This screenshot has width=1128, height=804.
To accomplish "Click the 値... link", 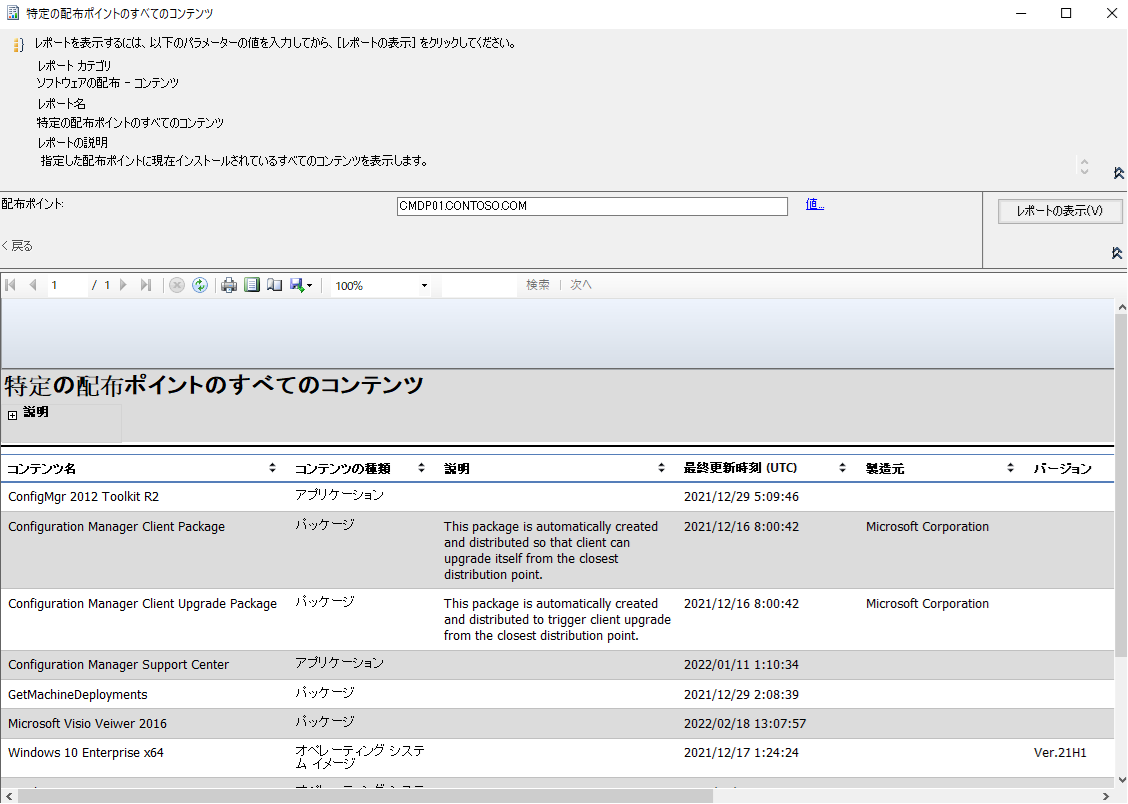I will [814, 204].
